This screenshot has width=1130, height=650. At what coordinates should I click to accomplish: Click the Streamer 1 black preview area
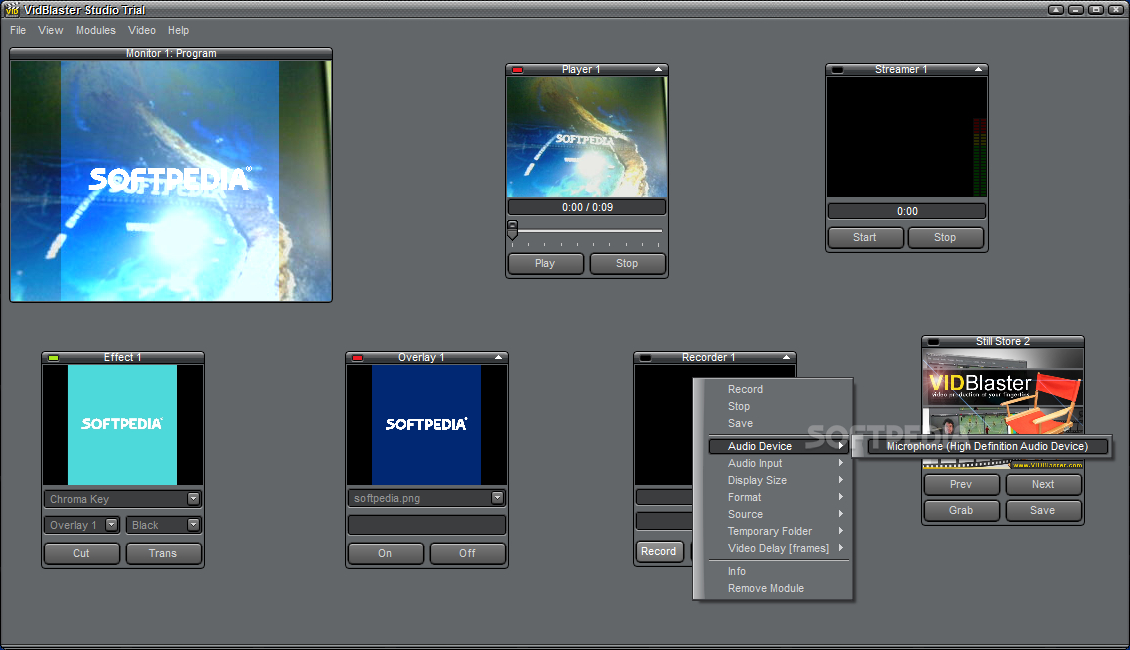(907, 137)
